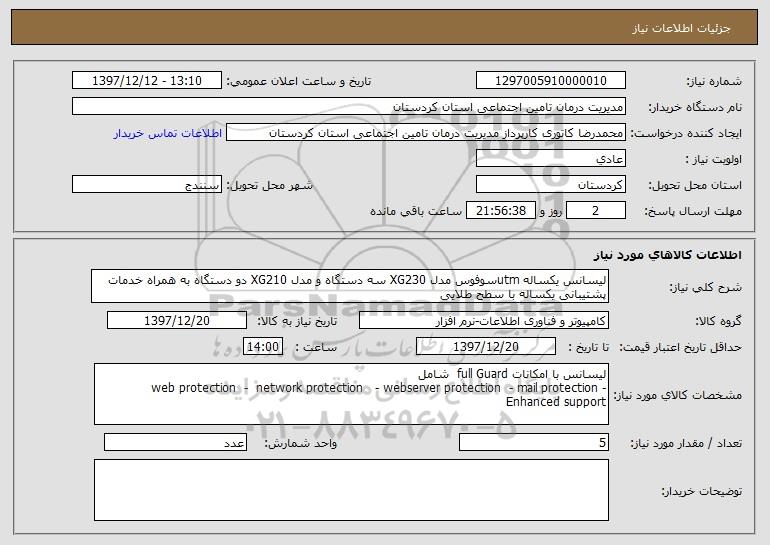The height and width of the screenshot is (545, 770).
Task: Click the label شماره نیاز
Action: pos(714,82)
